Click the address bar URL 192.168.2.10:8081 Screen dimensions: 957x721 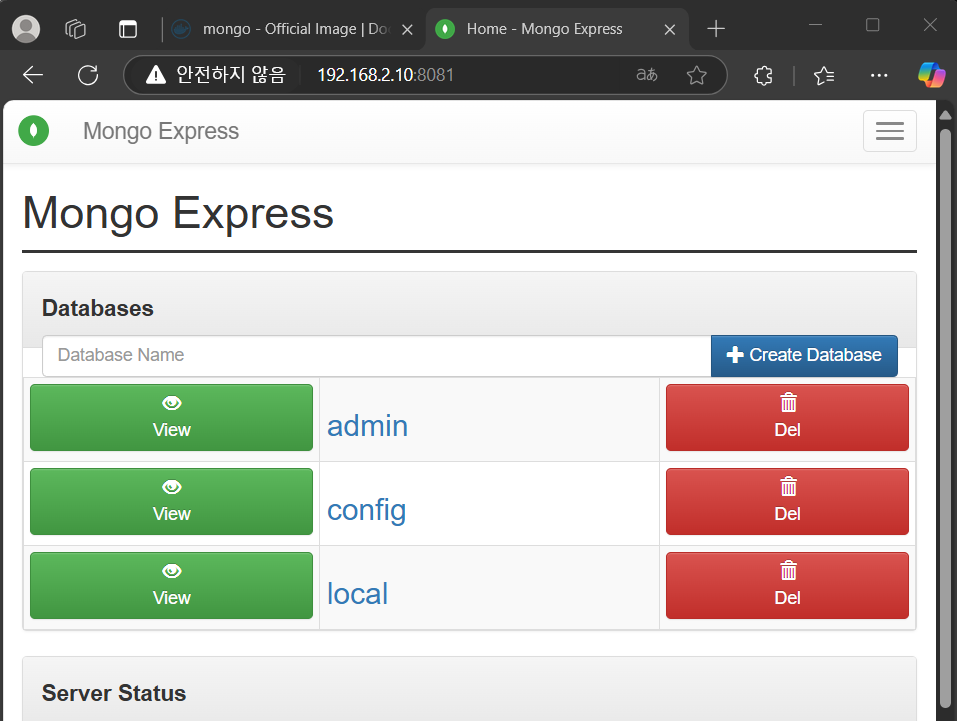(386, 75)
